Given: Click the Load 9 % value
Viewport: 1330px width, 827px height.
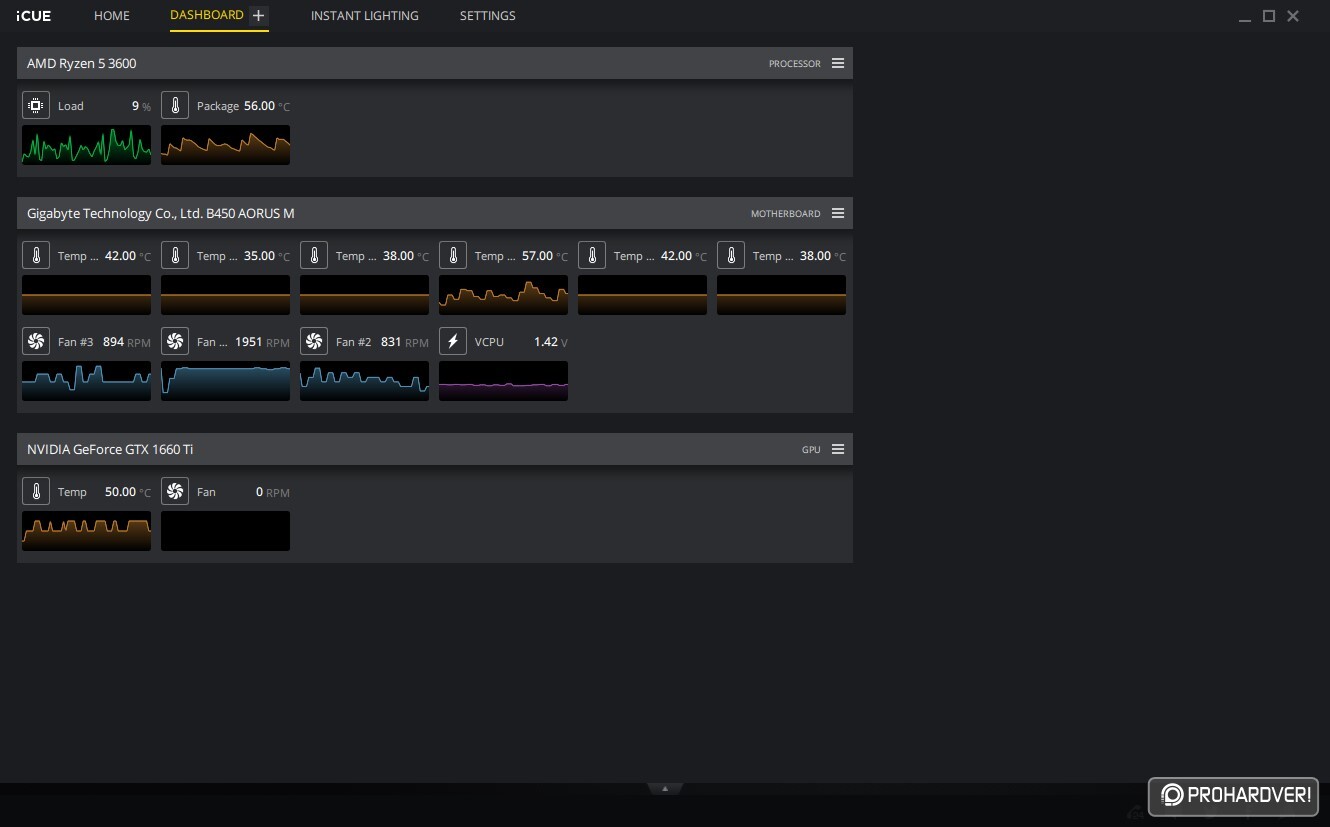Looking at the screenshot, I should point(141,106).
